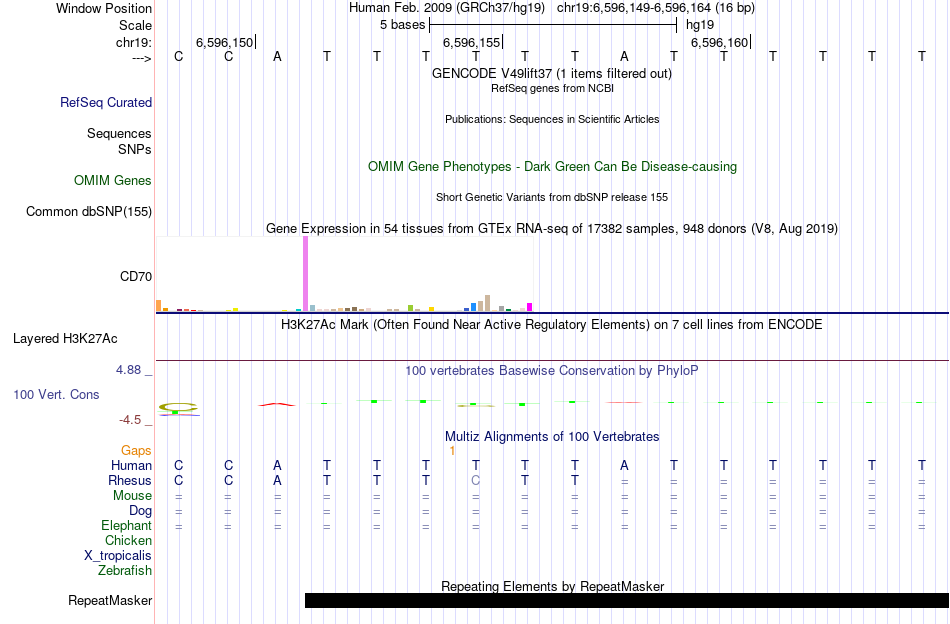950x624 pixels.
Task: Click the GENCODE V49lift37 track title
Action: tap(552, 73)
